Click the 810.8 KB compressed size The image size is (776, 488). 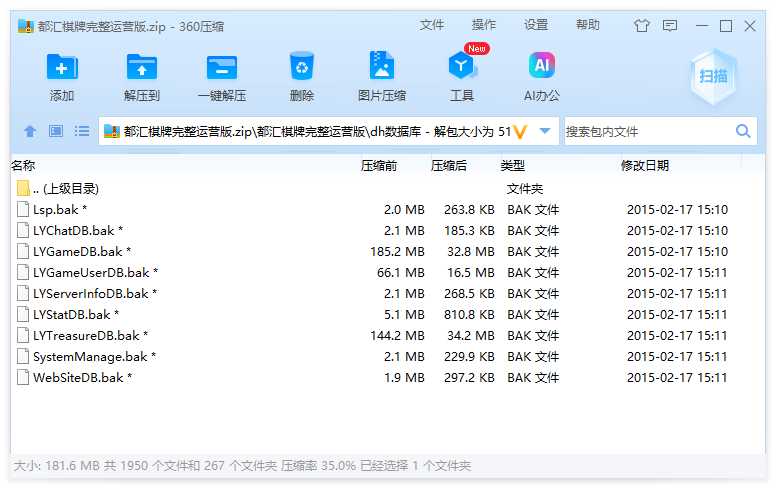pyautogui.click(x=469, y=315)
